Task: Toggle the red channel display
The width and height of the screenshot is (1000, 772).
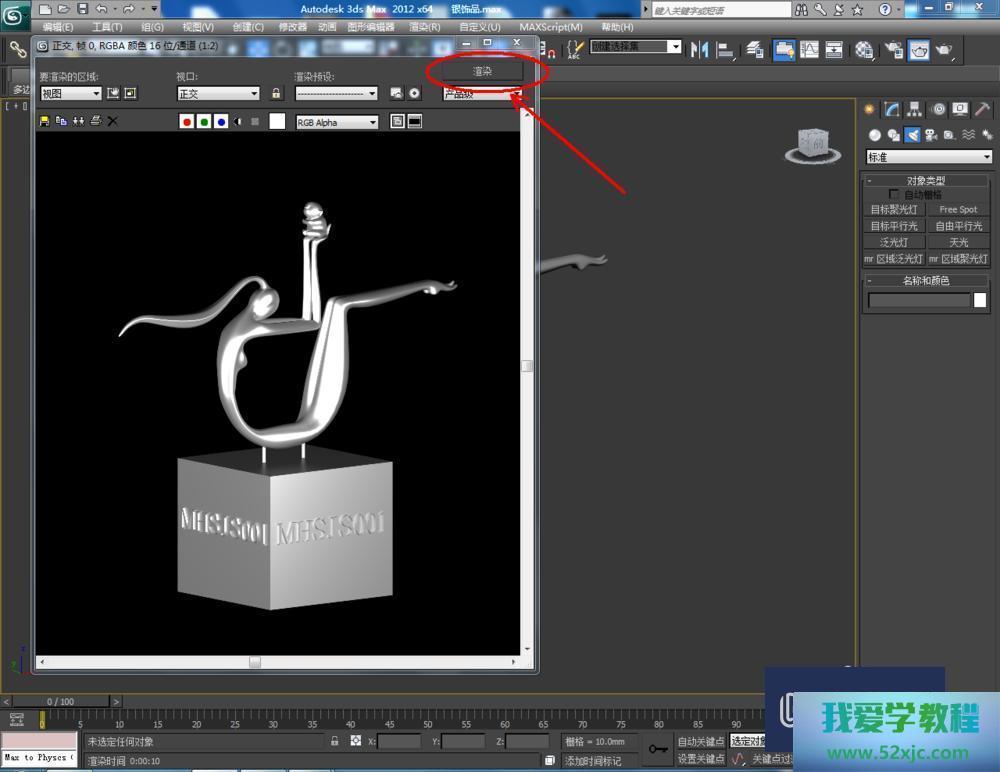Action: (186, 121)
